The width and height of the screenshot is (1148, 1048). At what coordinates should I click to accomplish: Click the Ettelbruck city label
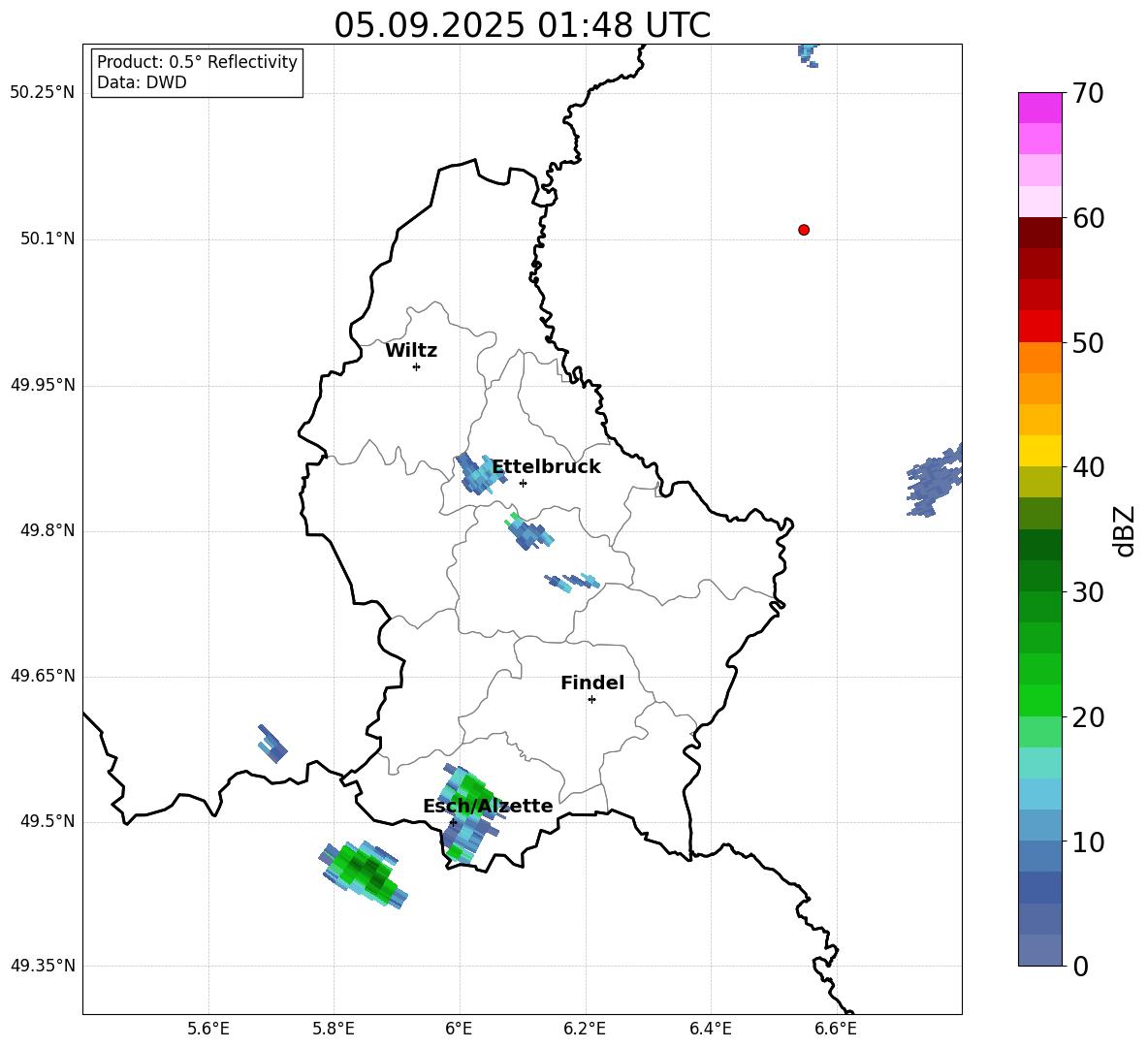tap(546, 467)
